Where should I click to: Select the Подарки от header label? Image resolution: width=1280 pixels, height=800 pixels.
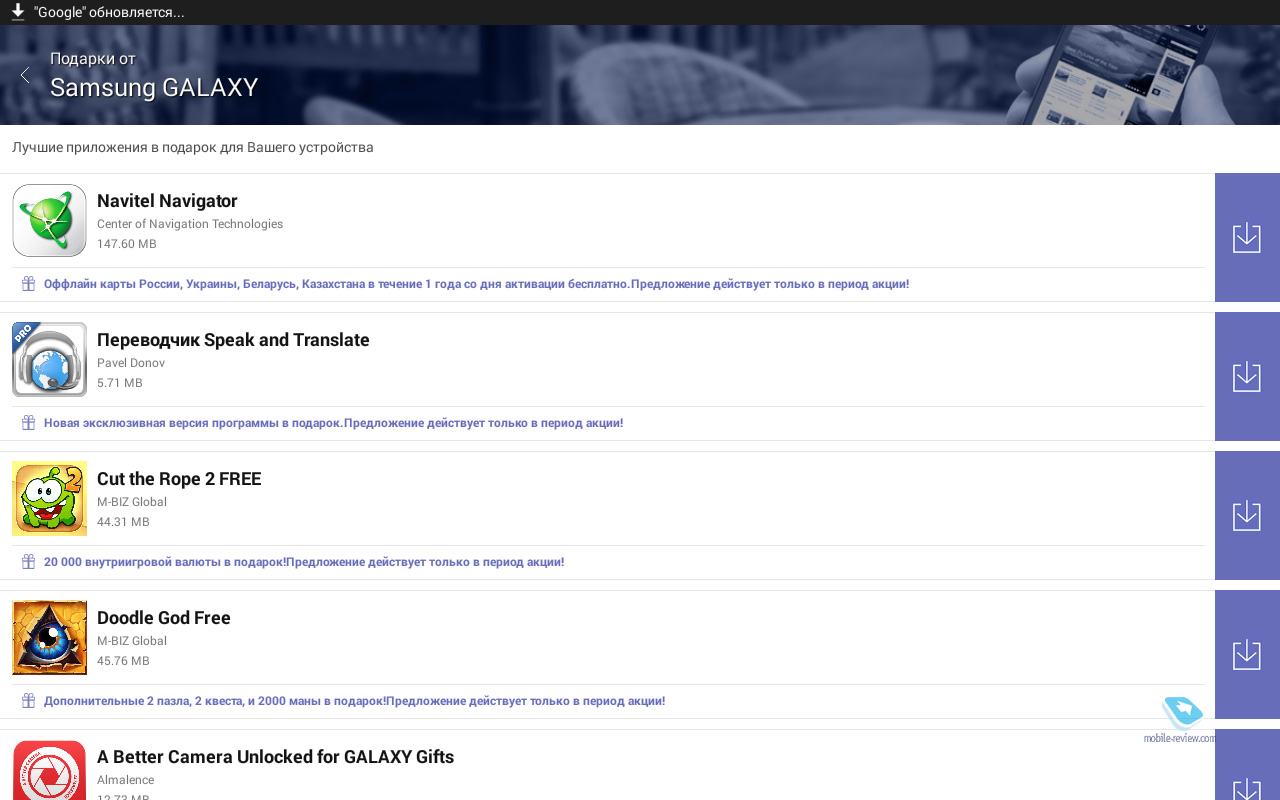(x=93, y=59)
